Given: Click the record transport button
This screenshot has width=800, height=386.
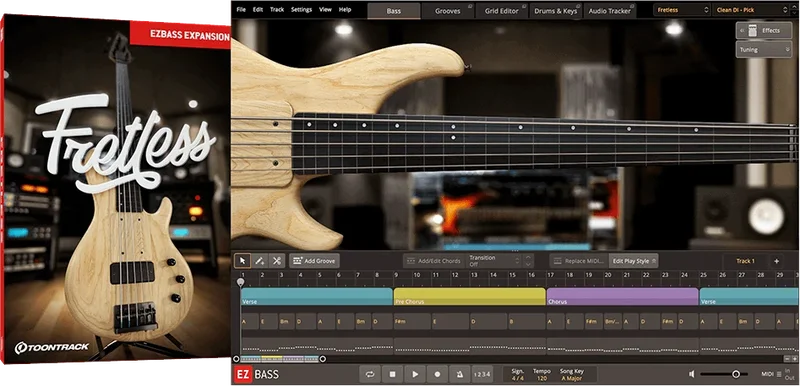Looking at the screenshot, I should pyautogui.click(x=437, y=374).
